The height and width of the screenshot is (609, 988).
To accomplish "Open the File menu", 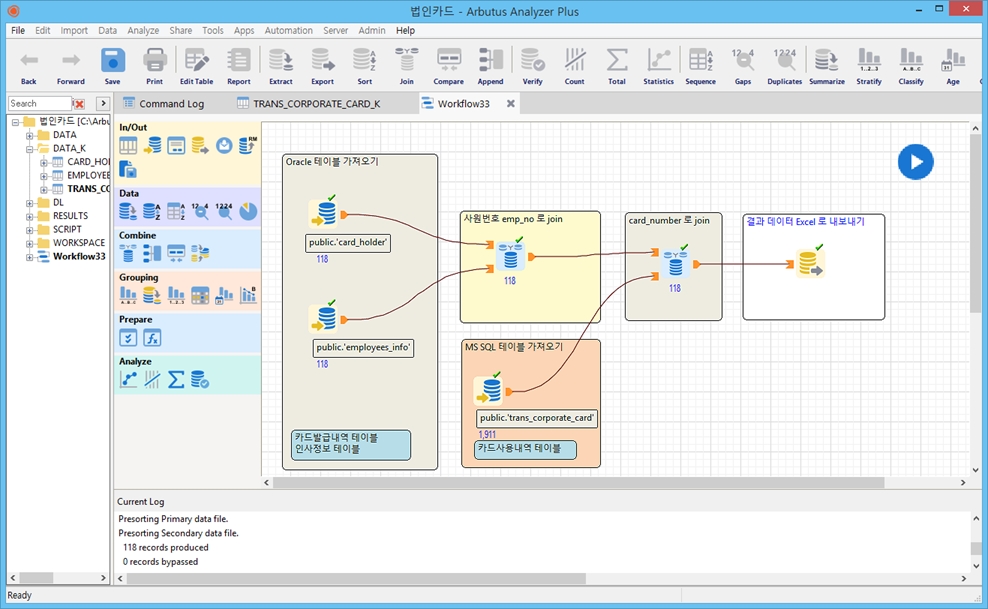I will tap(18, 30).
